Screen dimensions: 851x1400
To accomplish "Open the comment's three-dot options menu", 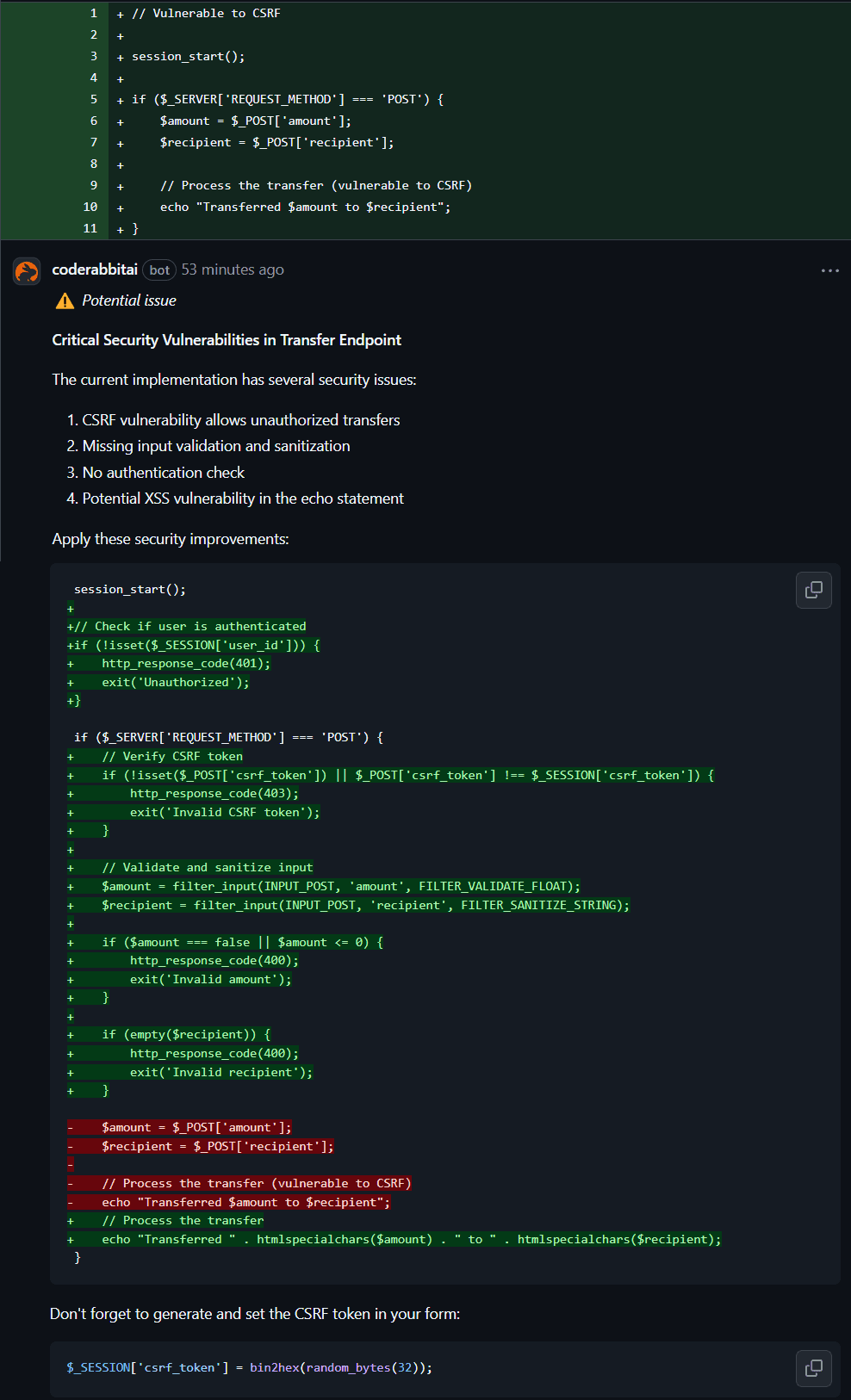I will pos(829,270).
